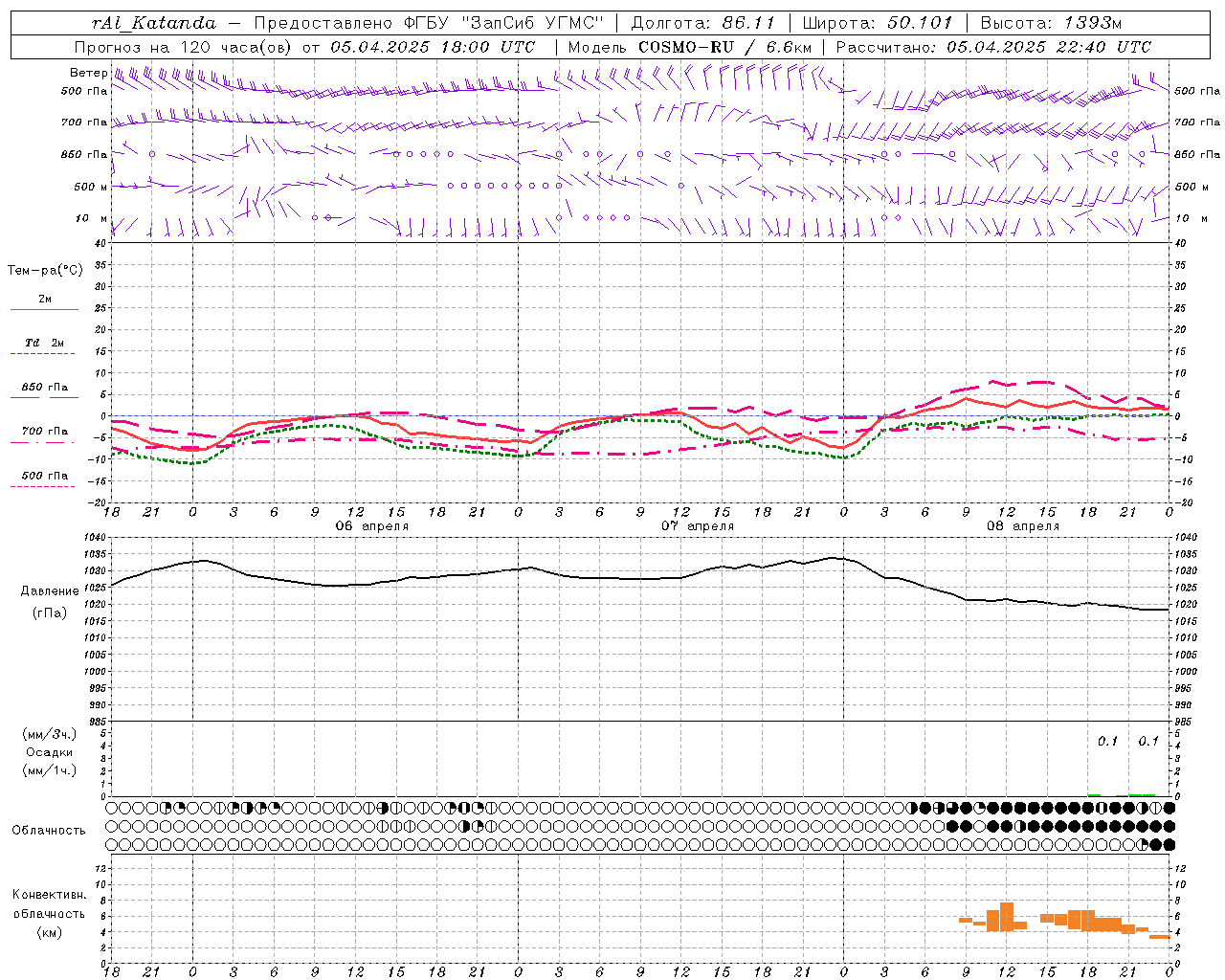Select the 06 апреля date label
Viewport: 1225px width, 980px height.
[372, 526]
